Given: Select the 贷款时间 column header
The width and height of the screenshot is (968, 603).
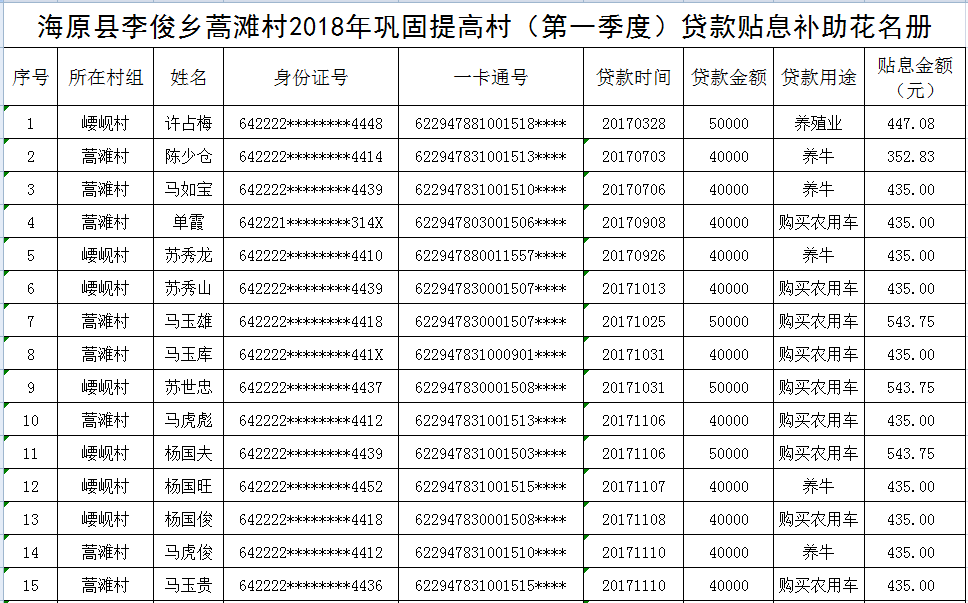Looking at the screenshot, I should click(x=633, y=77).
